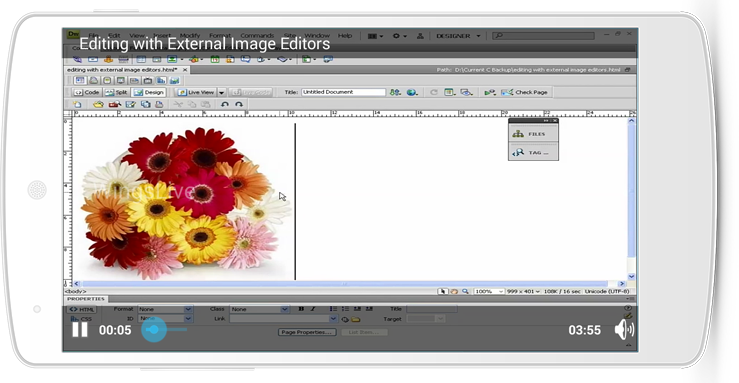Click the Save icon in standard toolbar
The image size is (739, 383).
point(131,105)
